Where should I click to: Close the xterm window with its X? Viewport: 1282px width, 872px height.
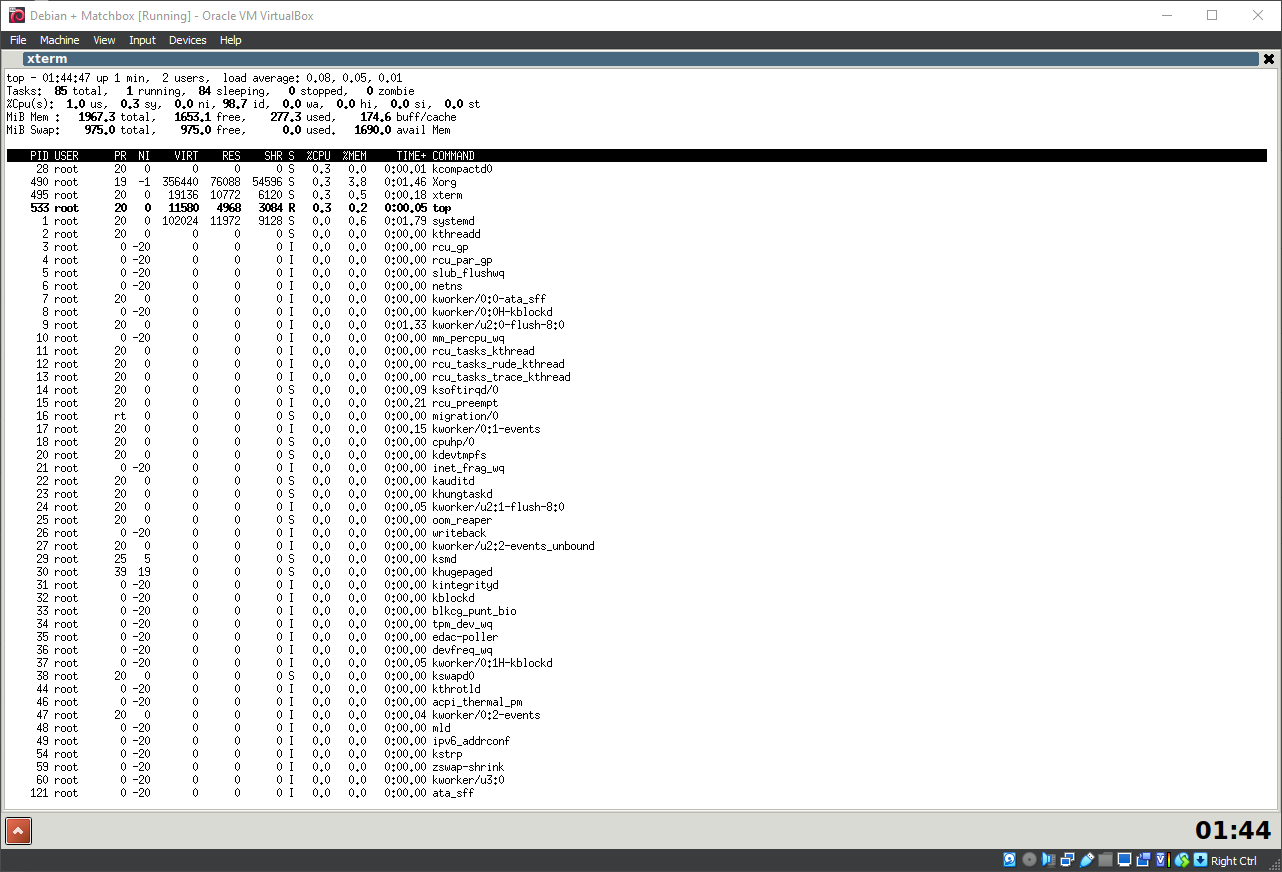1268,58
